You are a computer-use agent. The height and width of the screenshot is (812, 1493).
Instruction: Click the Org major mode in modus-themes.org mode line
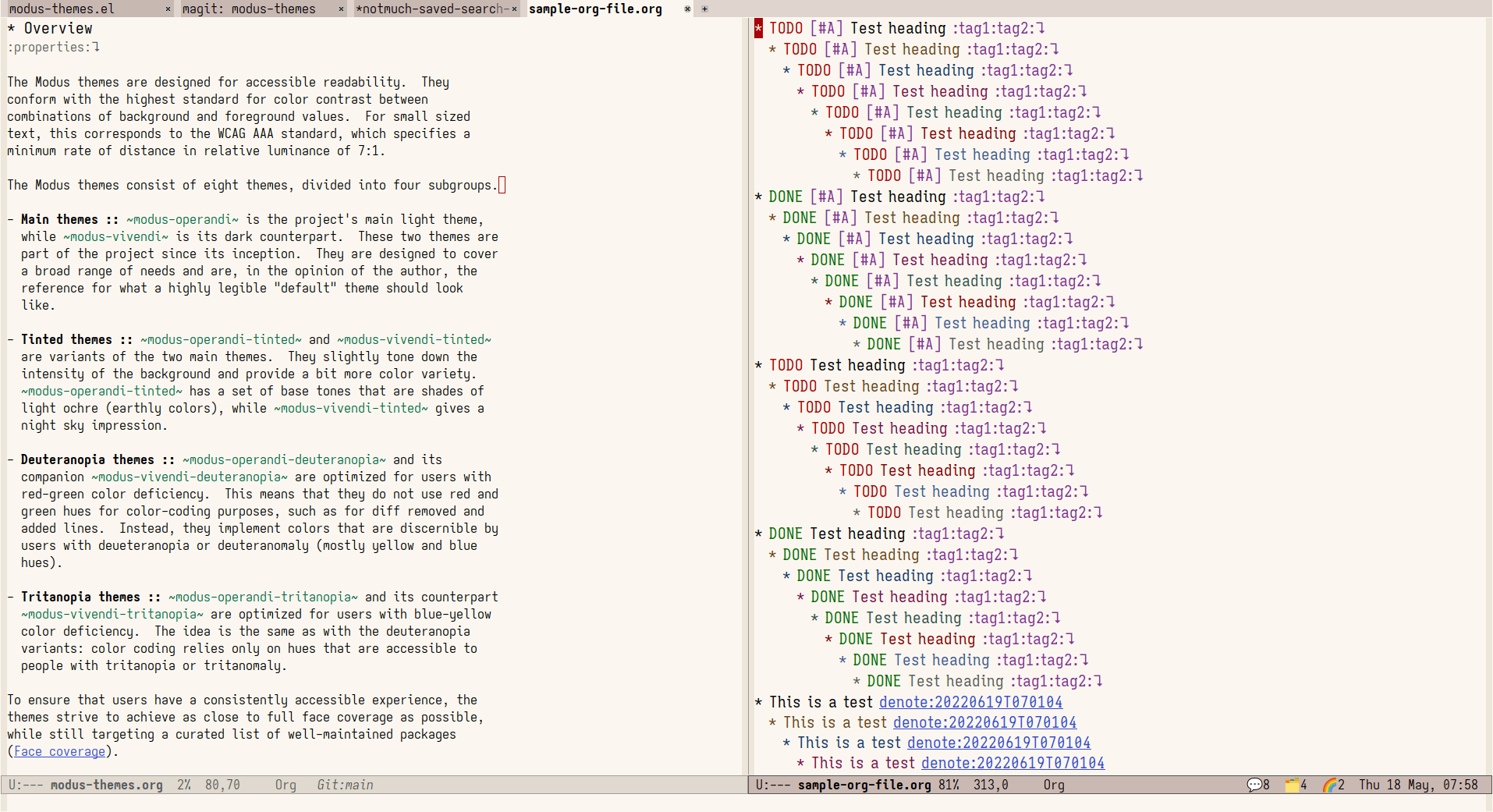point(285,785)
